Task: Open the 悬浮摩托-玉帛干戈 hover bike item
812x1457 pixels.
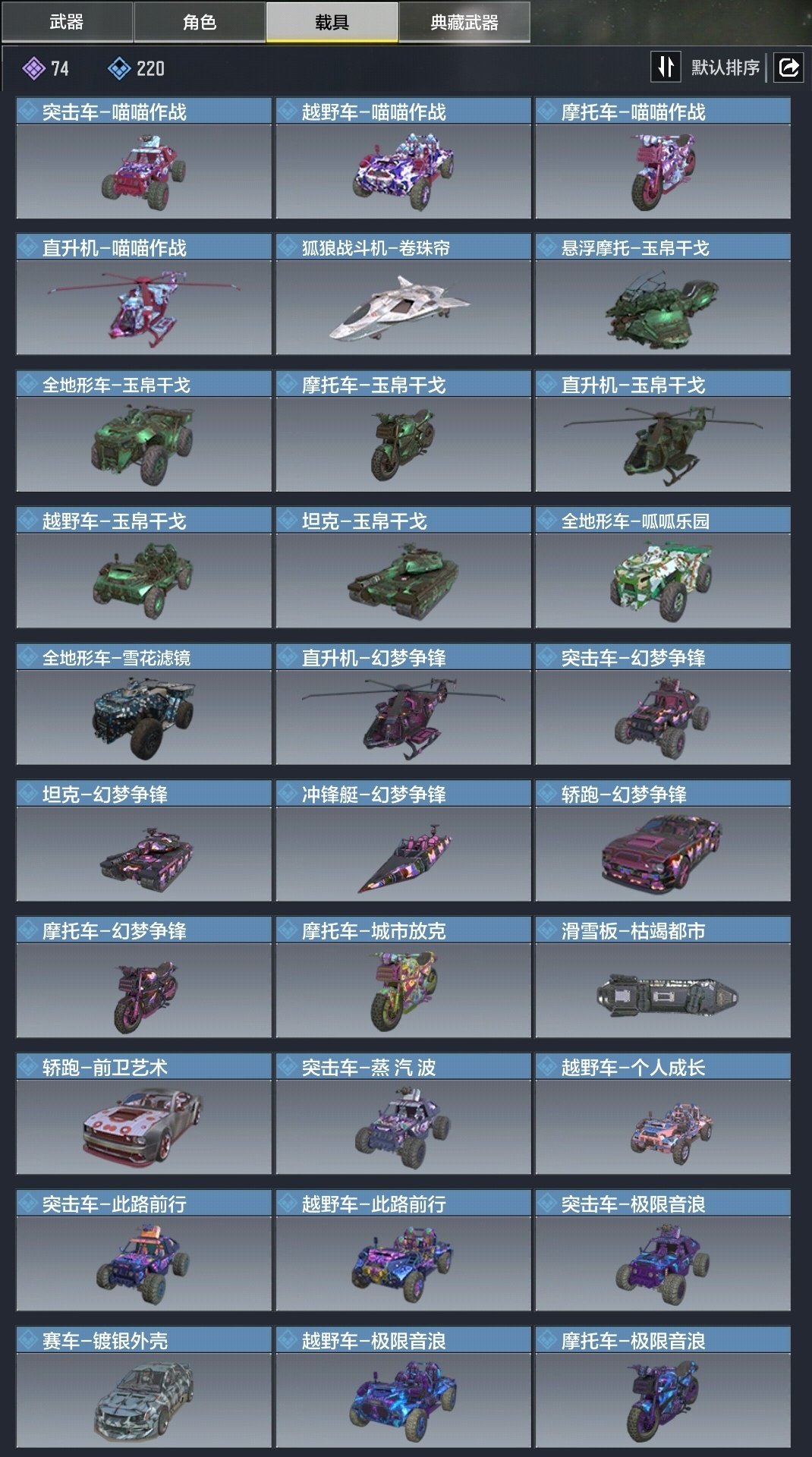Action: [663, 294]
